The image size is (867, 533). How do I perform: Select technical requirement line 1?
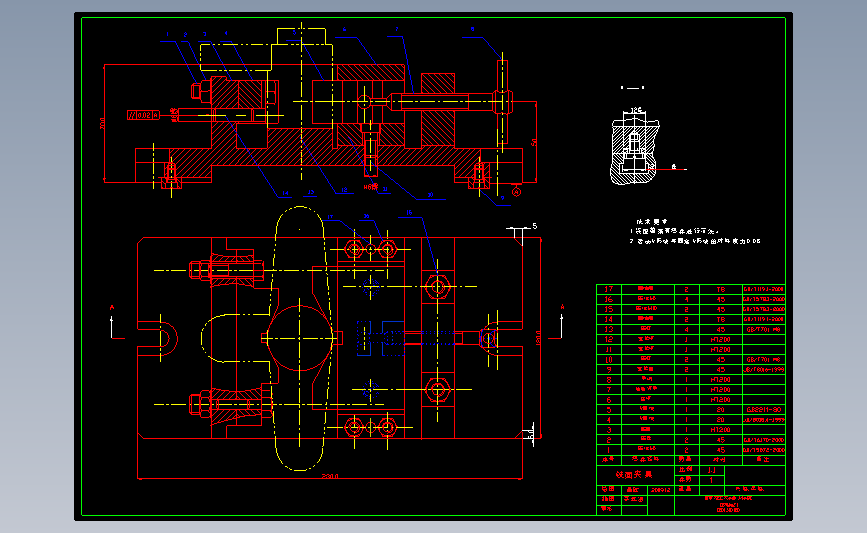click(x=674, y=231)
